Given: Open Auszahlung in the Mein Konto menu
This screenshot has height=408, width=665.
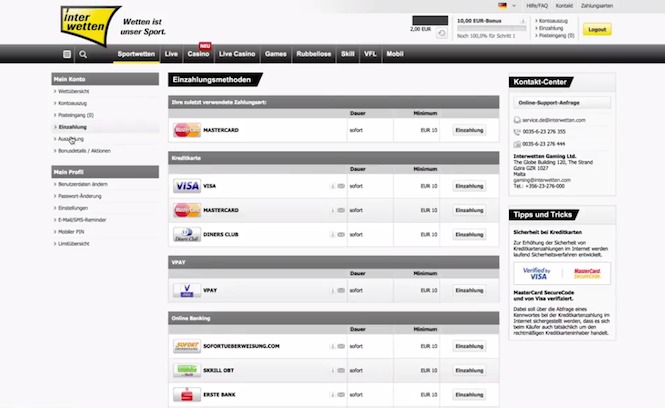Looking at the screenshot, I should pos(72,139).
